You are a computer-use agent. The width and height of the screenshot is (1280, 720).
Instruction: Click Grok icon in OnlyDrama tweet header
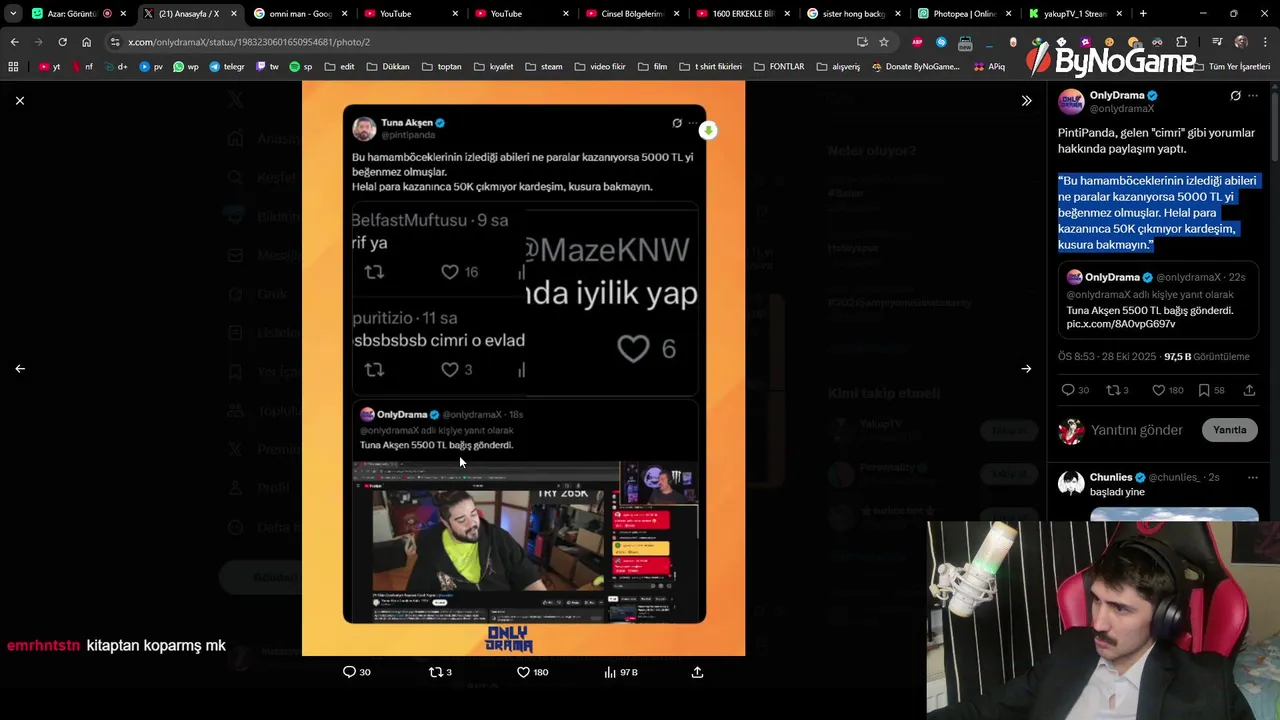(1235, 96)
